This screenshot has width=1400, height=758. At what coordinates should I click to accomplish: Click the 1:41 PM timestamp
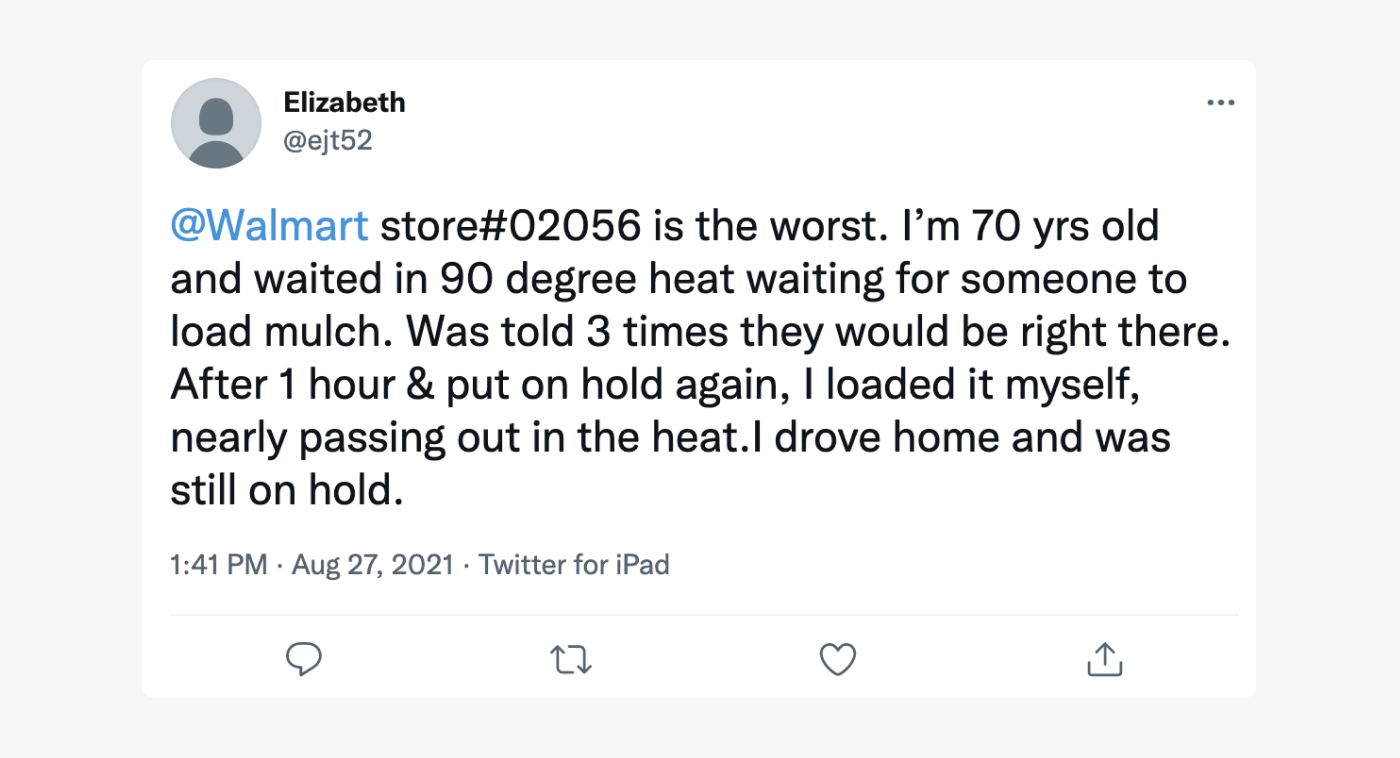pyautogui.click(x=219, y=565)
